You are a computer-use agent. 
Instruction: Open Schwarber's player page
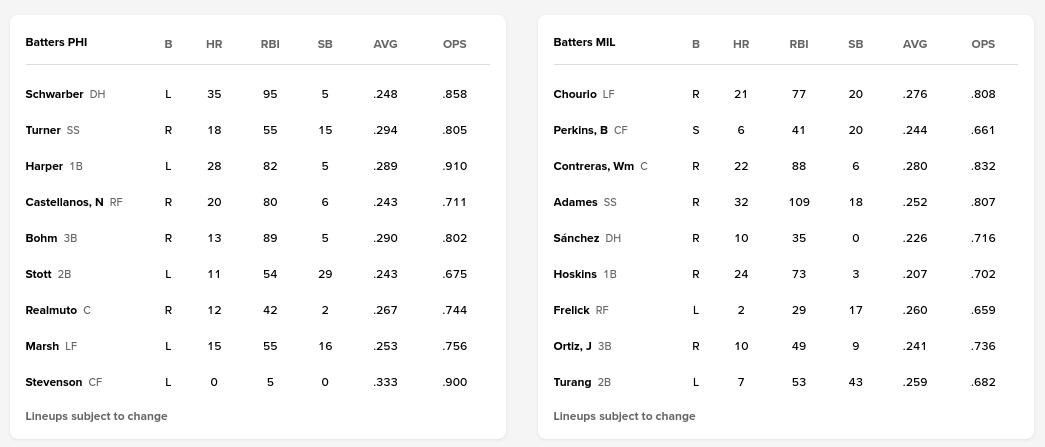point(54,94)
